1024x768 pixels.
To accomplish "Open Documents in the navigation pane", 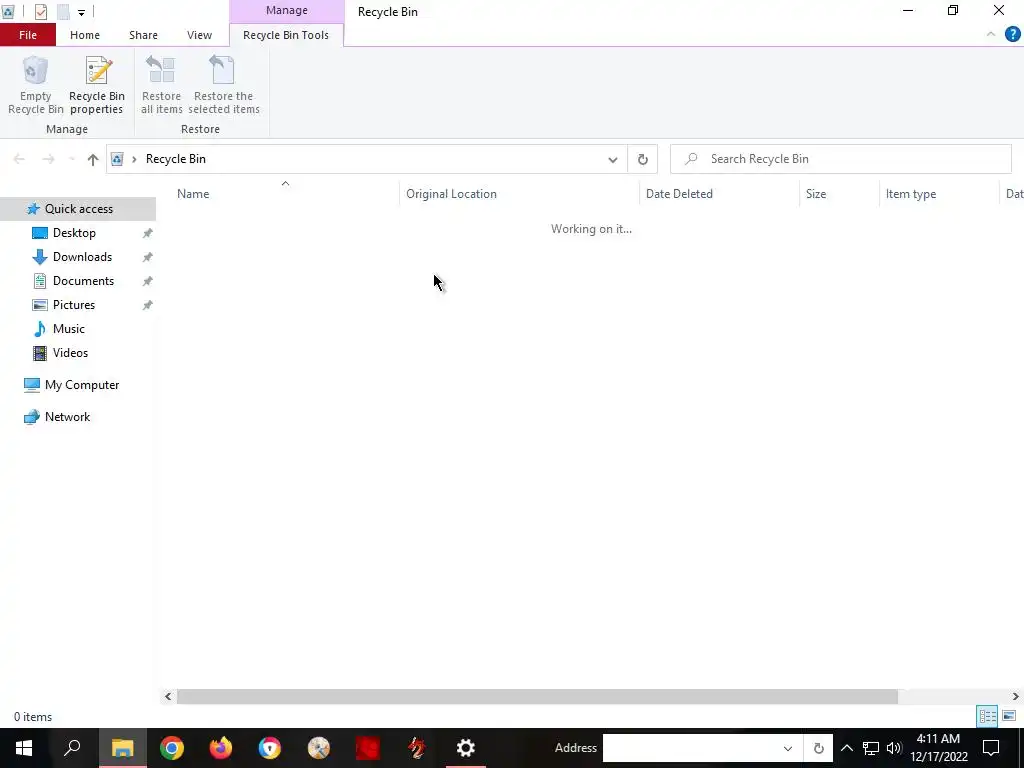I will (x=83, y=281).
